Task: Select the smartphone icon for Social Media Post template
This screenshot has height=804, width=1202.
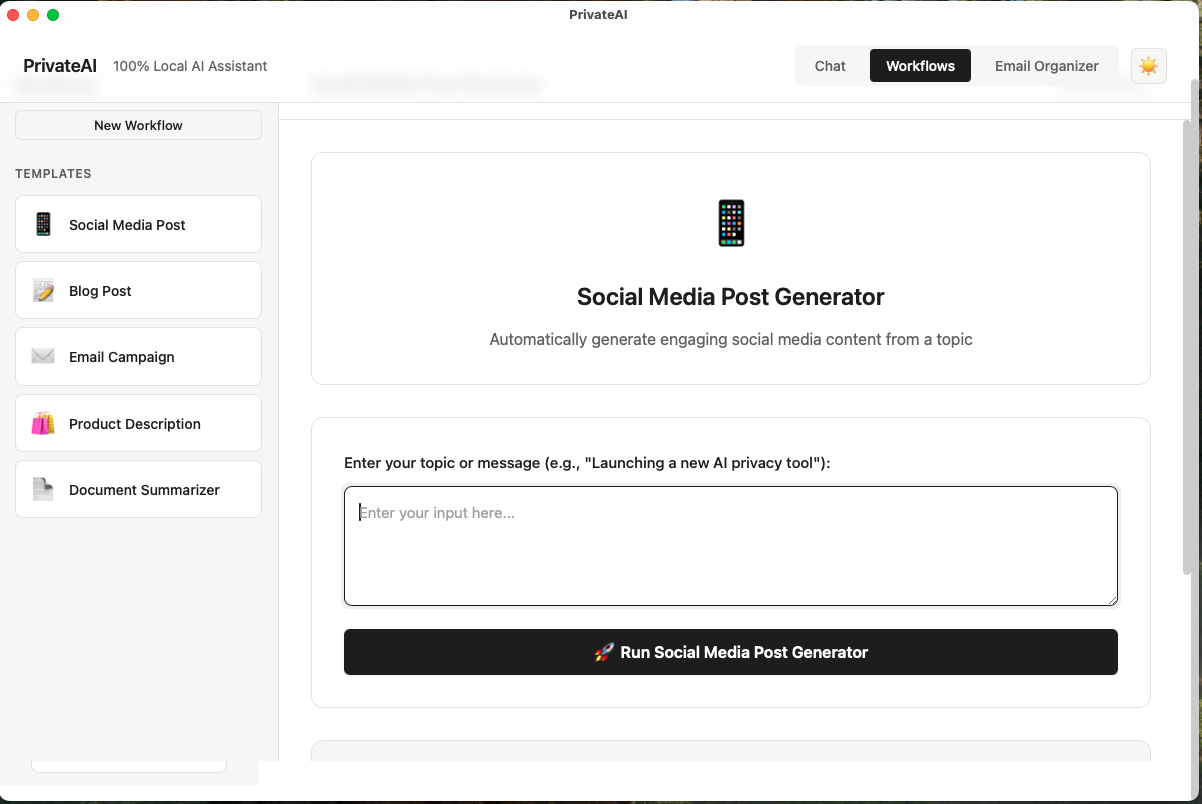Action: point(42,224)
